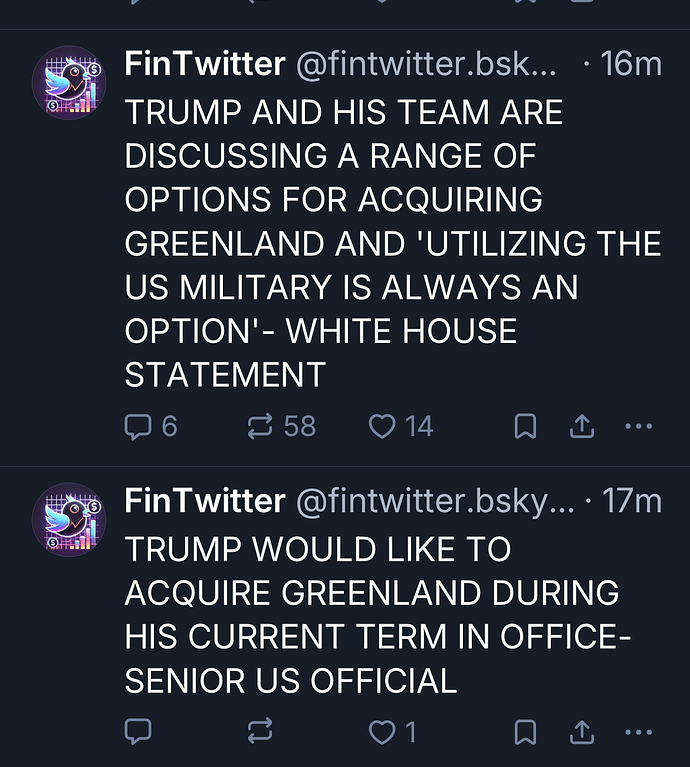Image resolution: width=690 pixels, height=767 pixels.
Task: Open FinTwitter avatar on the 16m post
Action: 69,83
